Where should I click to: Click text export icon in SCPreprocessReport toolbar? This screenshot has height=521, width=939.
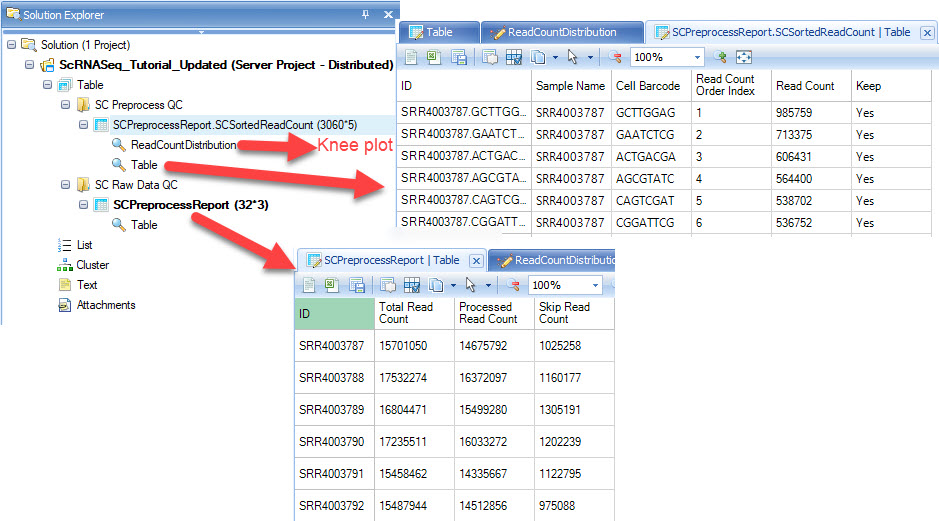tap(309, 285)
